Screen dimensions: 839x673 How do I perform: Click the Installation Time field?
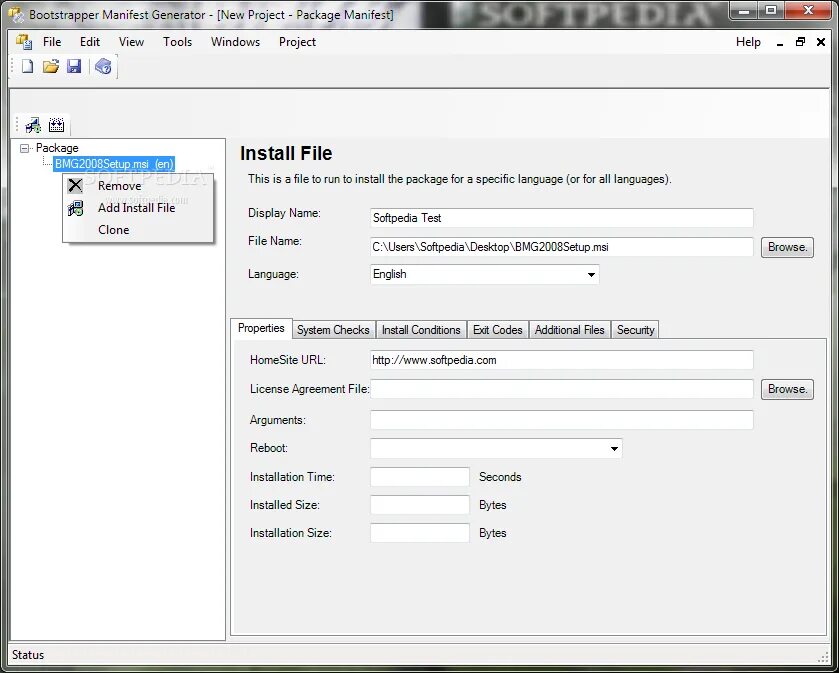point(420,477)
